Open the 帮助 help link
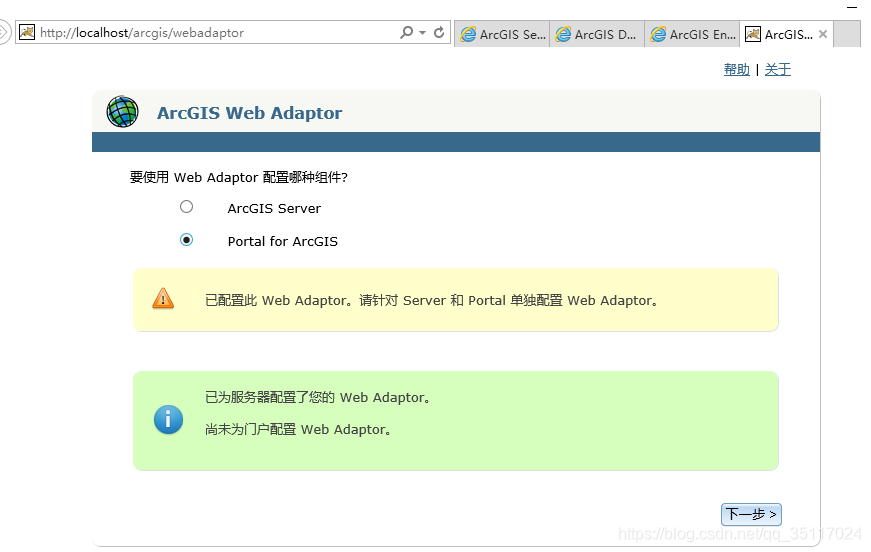Screen dimensions: 871x552 [x=737, y=70]
